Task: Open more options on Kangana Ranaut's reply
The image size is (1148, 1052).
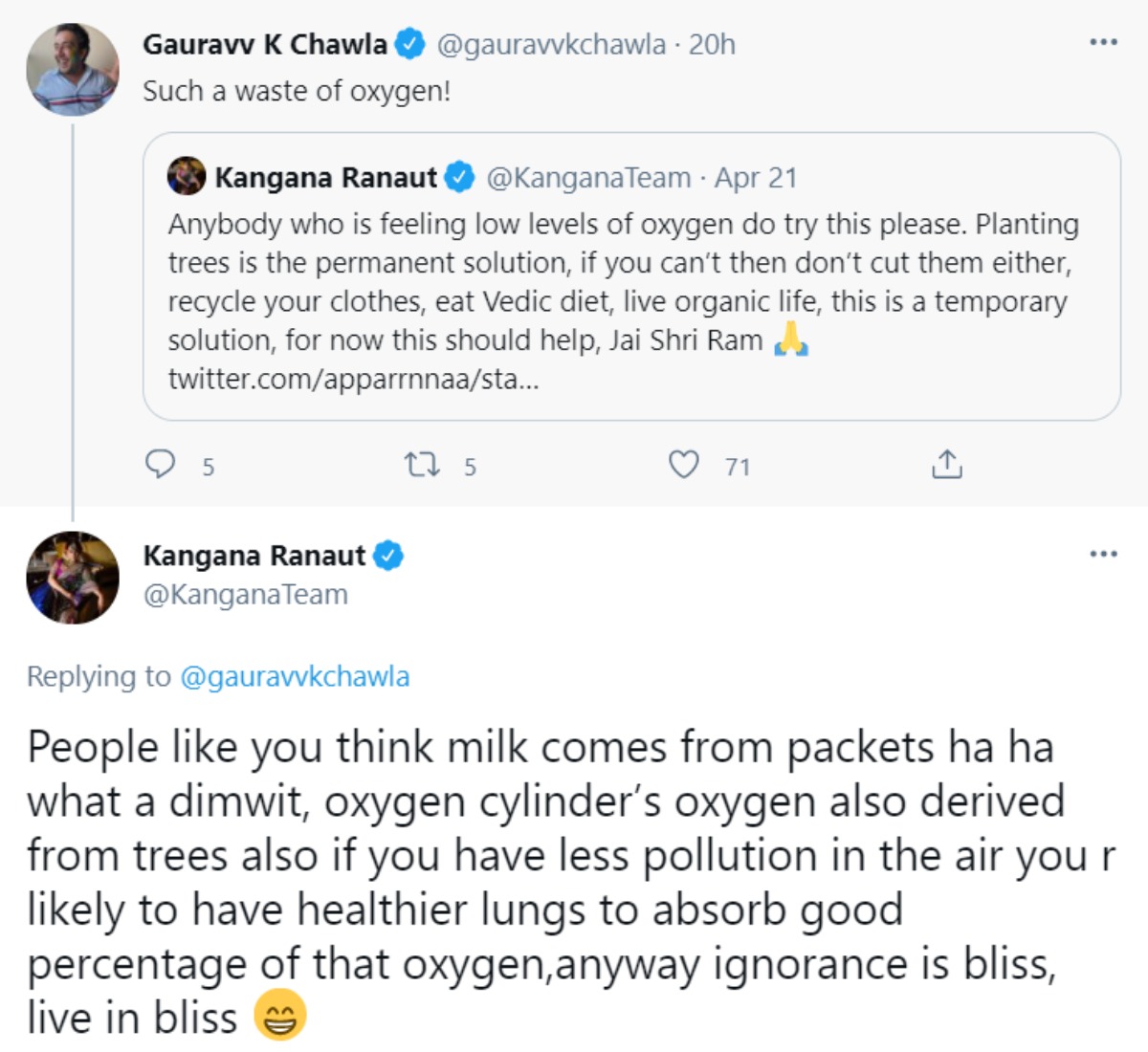Action: tap(1103, 554)
